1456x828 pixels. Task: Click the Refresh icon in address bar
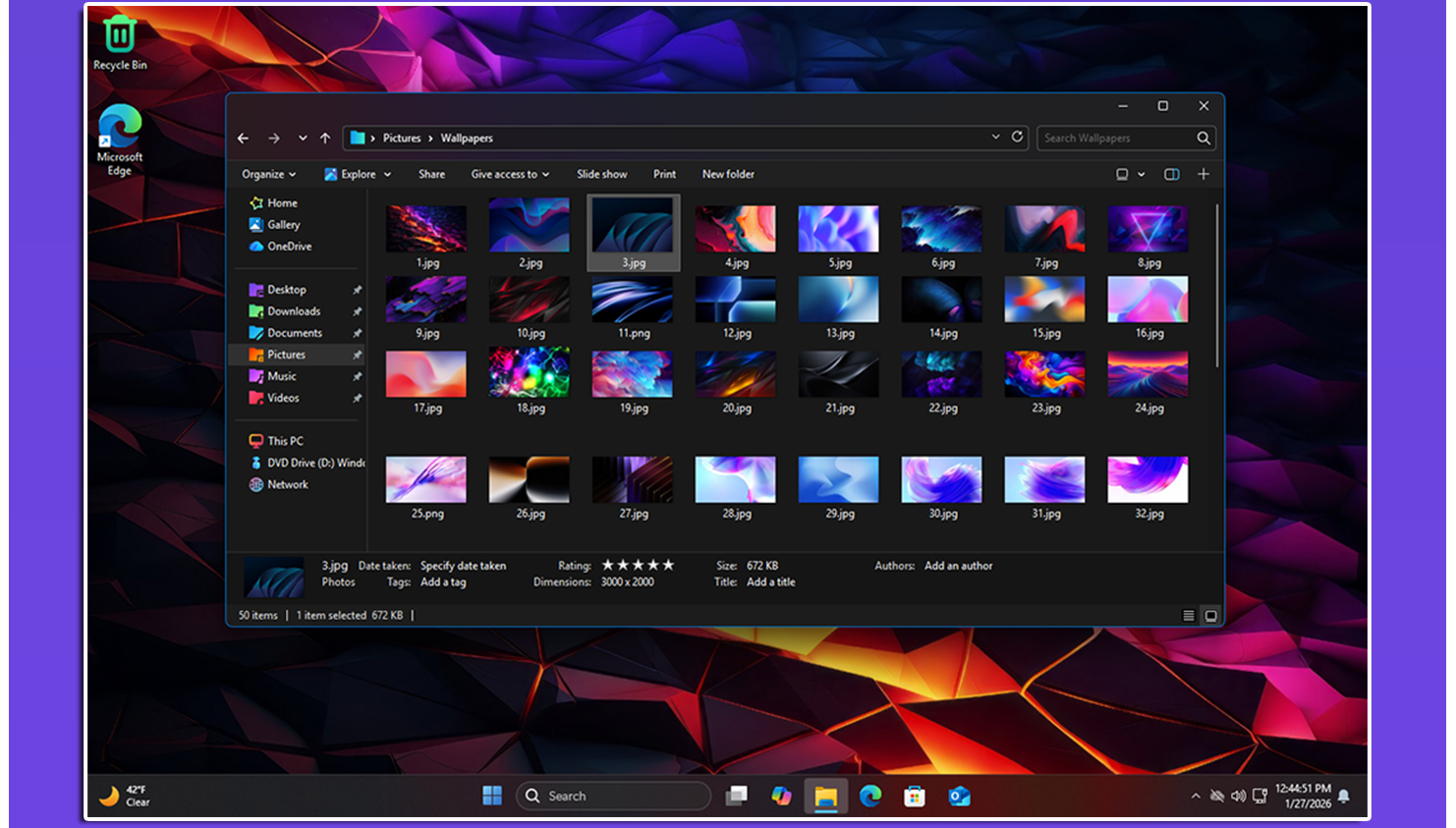click(1017, 138)
